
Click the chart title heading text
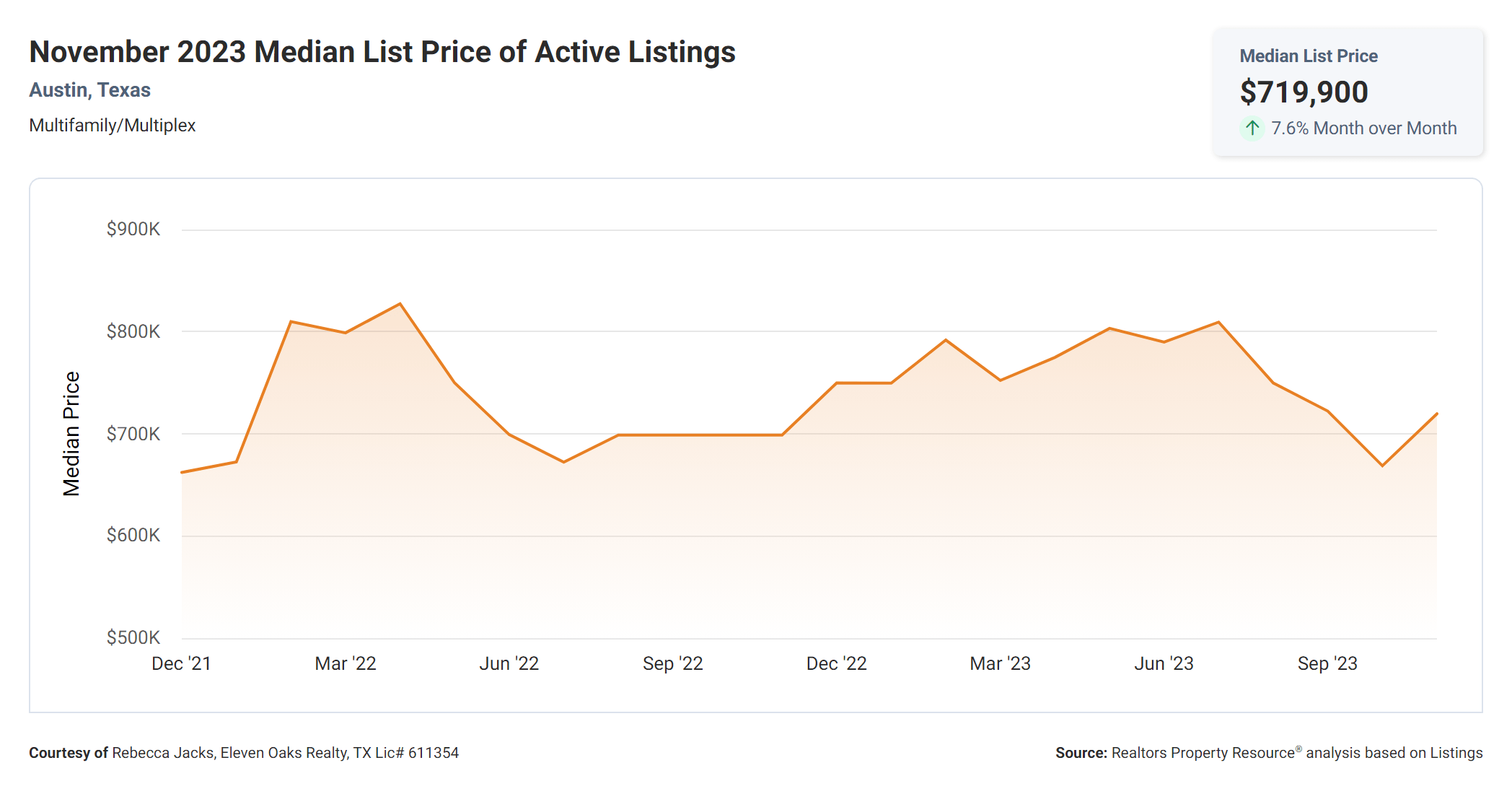(382, 52)
